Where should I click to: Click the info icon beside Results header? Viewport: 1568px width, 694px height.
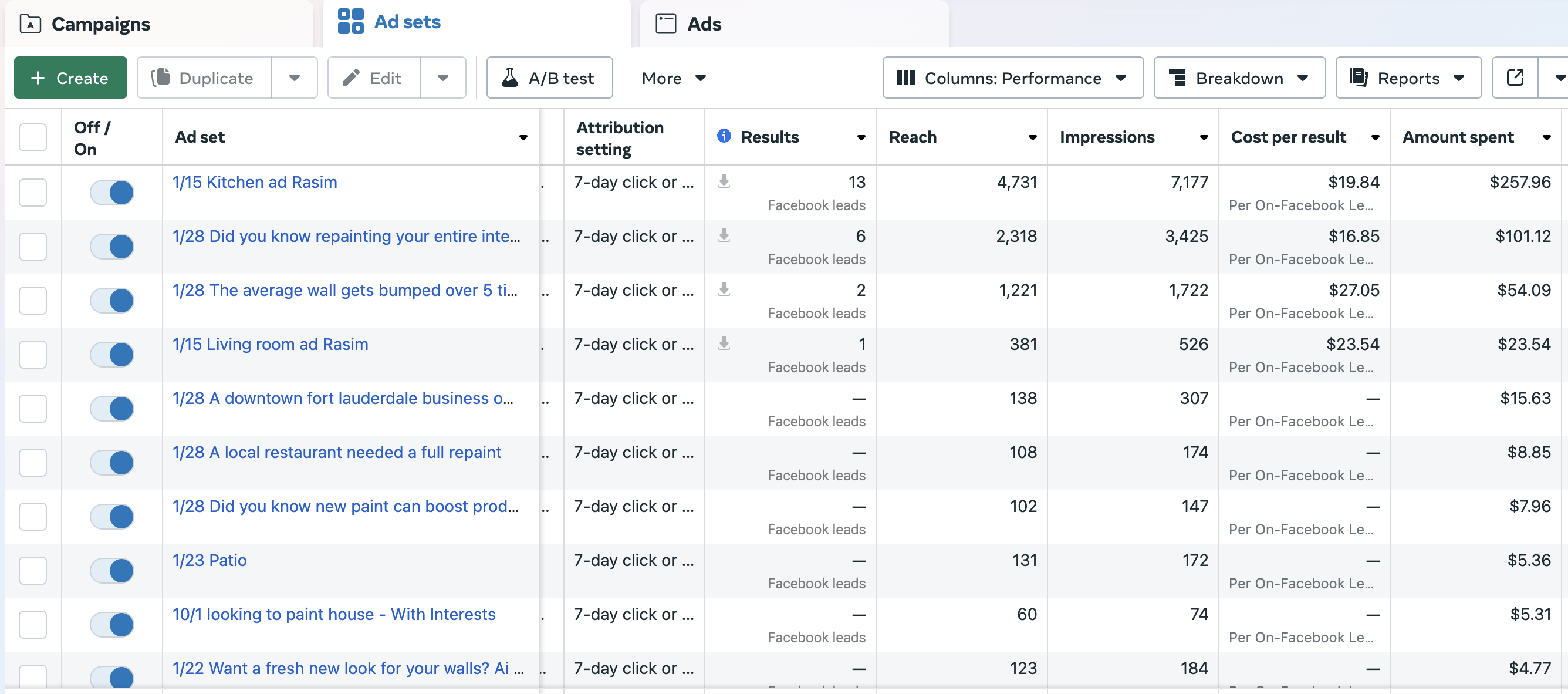[724, 136]
